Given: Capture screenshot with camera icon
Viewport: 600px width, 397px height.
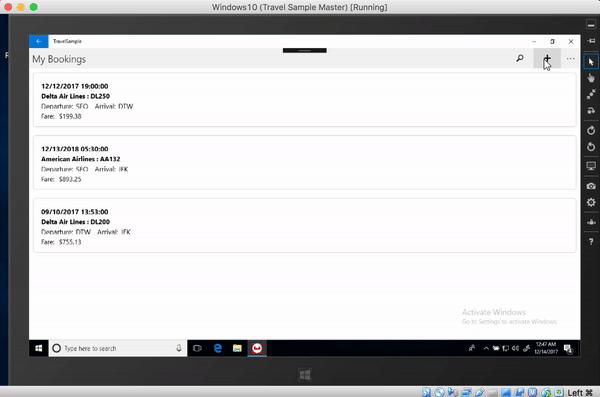Looking at the screenshot, I should click(x=591, y=186).
